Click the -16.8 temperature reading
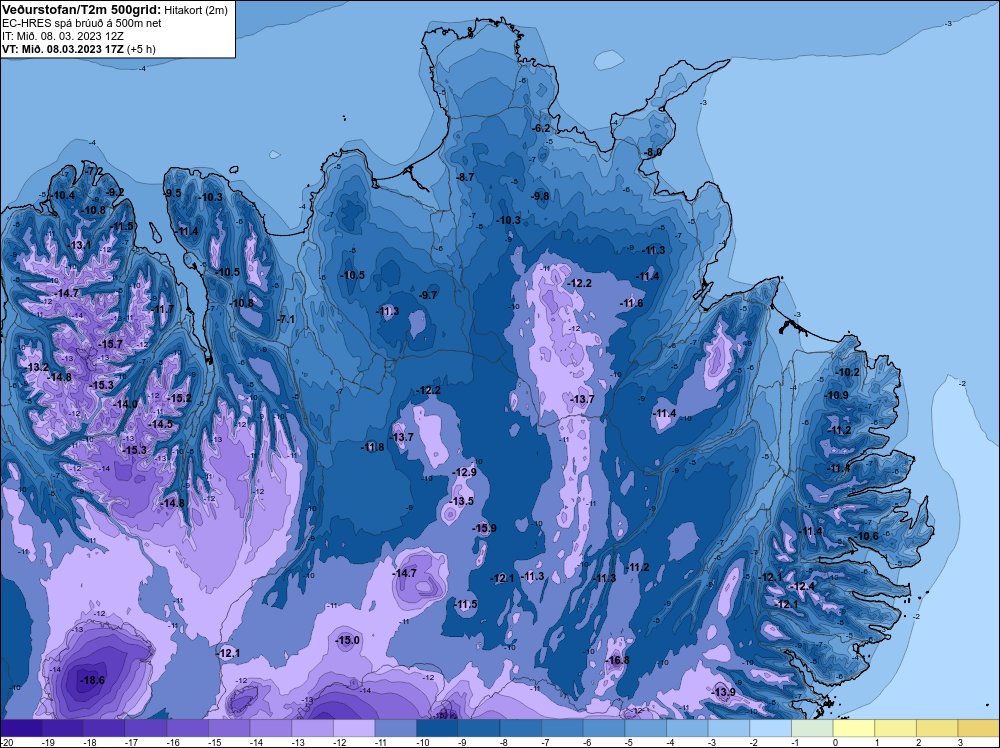1000x748 pixels. coord(617,660)
